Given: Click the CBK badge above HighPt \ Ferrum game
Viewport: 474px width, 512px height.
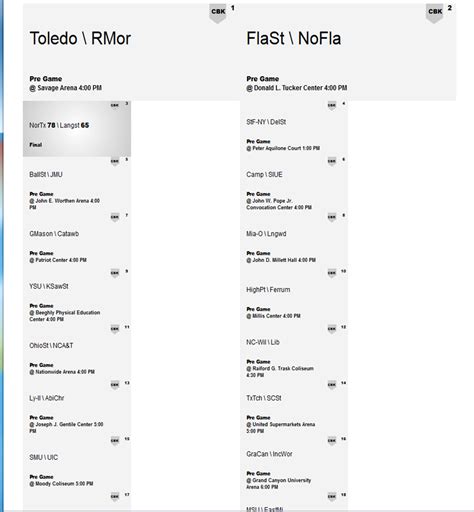Looking at the screenshot, I should click(332, 273).
